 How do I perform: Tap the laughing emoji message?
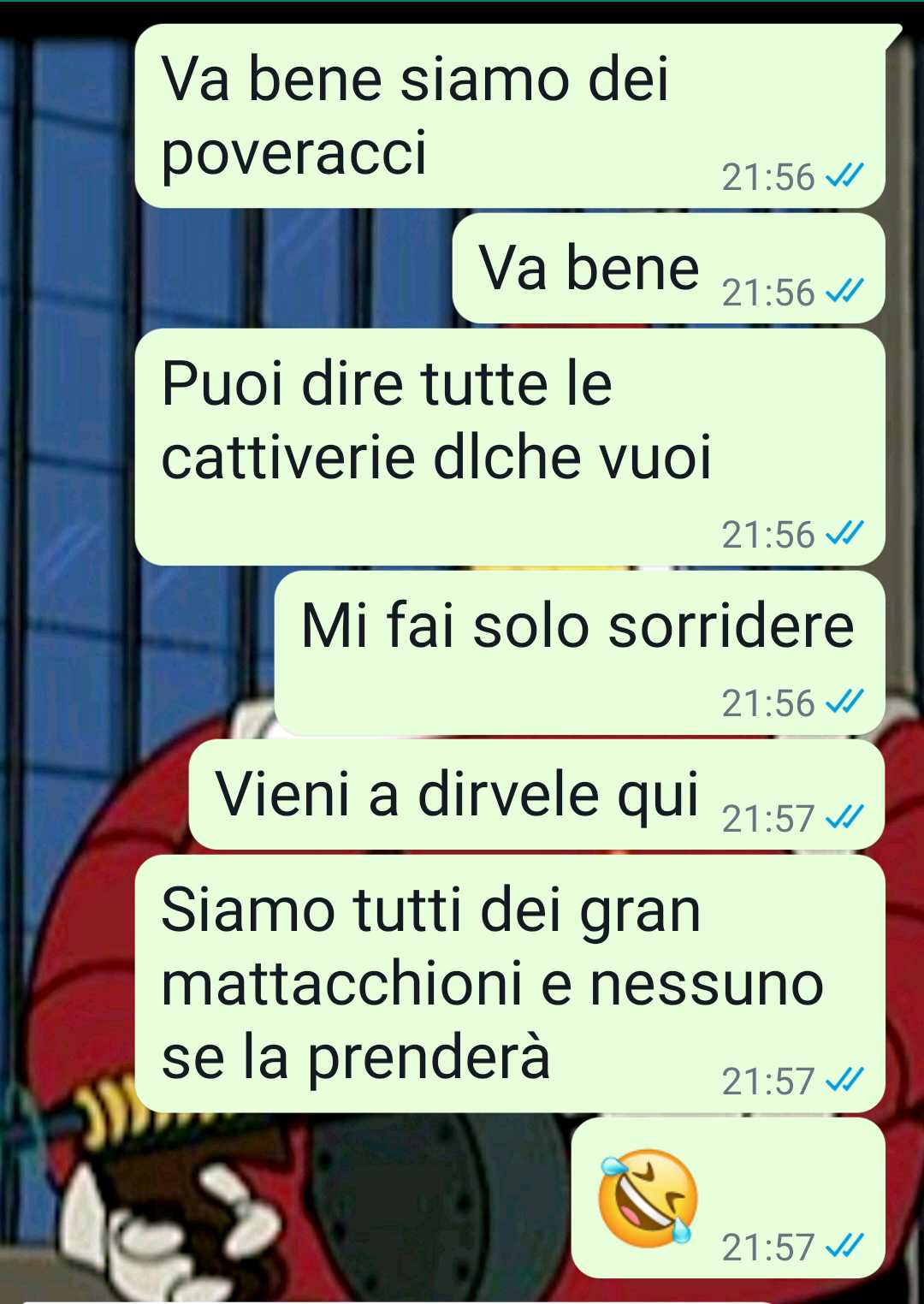click(648, 1198)
